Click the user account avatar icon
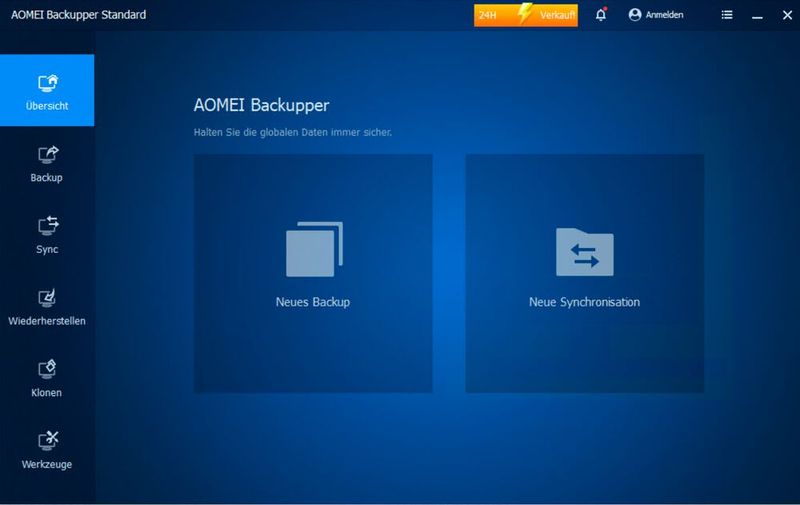 point(635,15)
